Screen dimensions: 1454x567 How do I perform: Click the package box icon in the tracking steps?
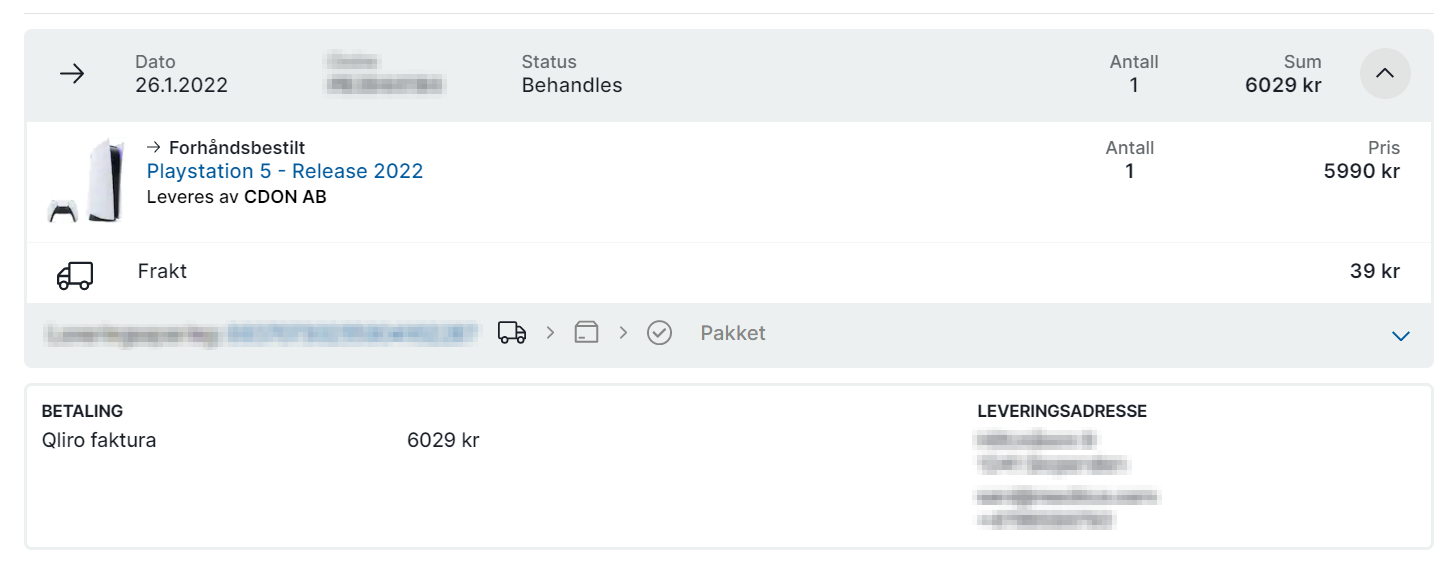[x=586, y=333]
